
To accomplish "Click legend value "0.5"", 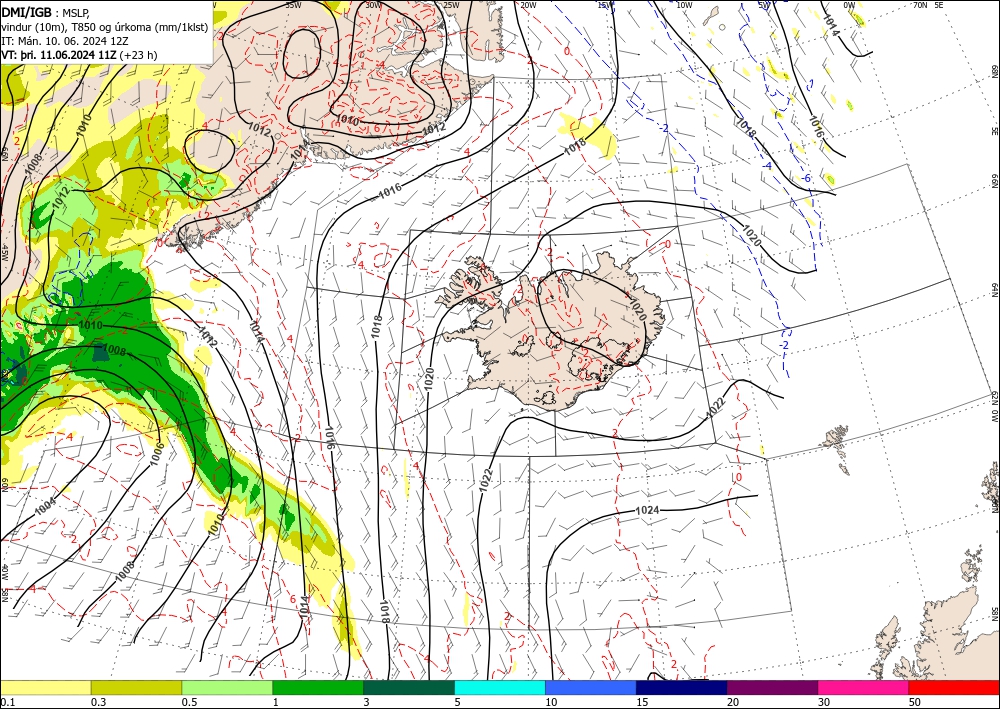I will point(189,702).
